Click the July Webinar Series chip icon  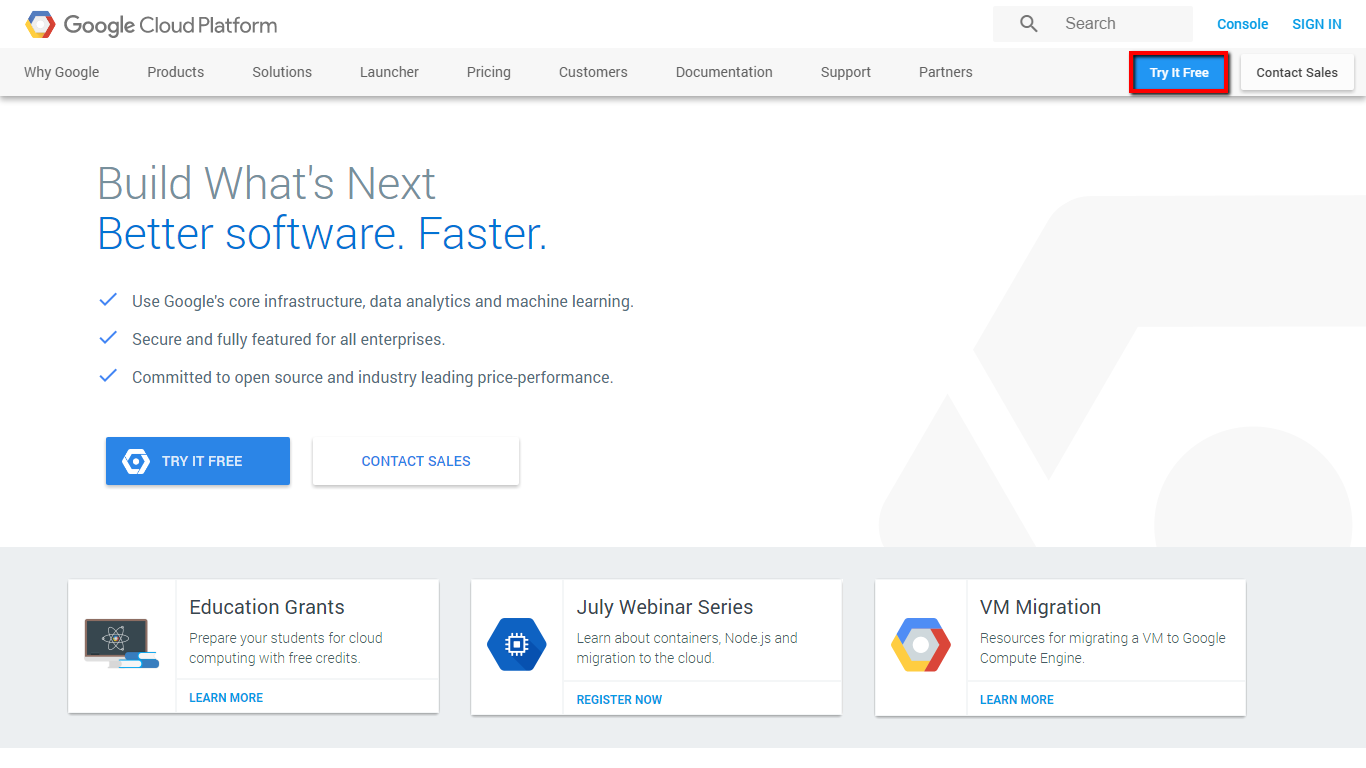point(516,645)
